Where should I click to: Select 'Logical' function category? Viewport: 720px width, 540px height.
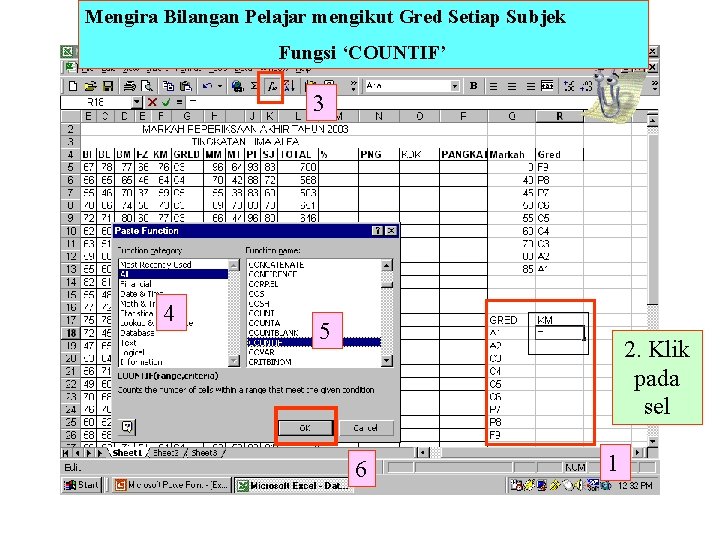click(x=174, y=352)
